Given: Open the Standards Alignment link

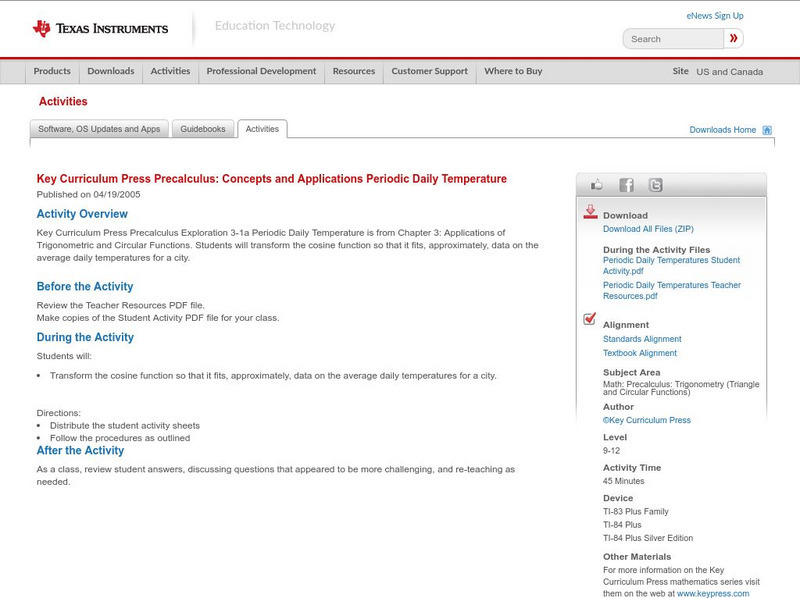Looking at the screenshot, I should point(642,339).
